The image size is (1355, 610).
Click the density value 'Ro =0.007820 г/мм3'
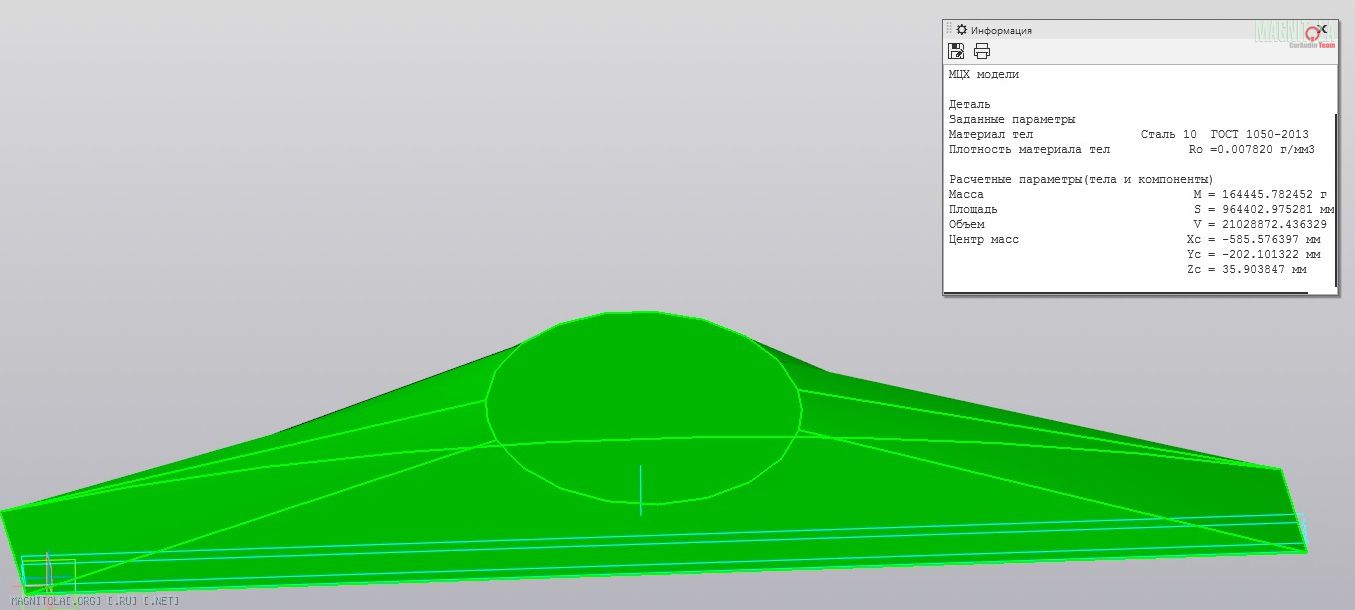pyautogui.click(x=1251, y=149)
